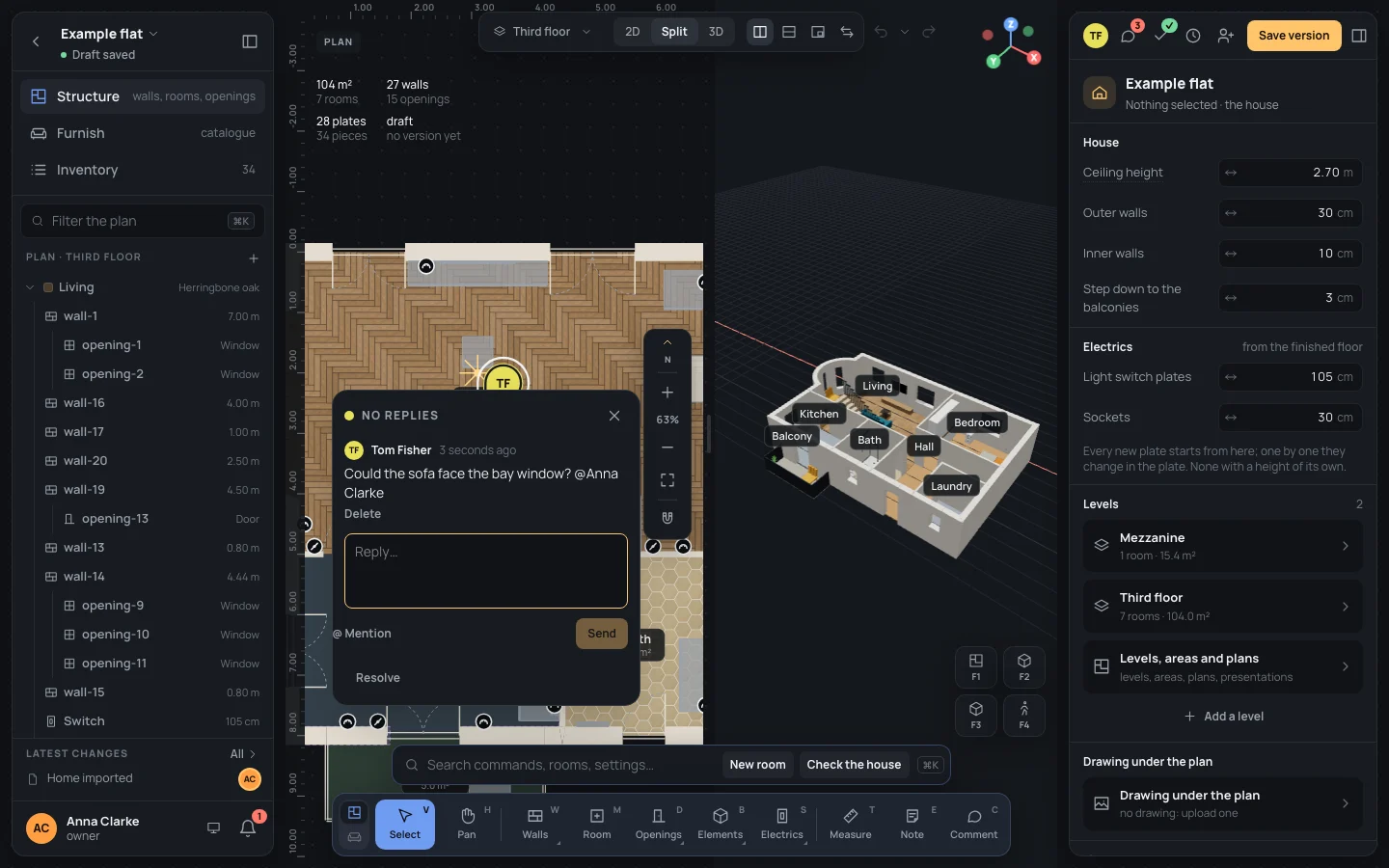Open the Inventory section

(x=143, y=170)
